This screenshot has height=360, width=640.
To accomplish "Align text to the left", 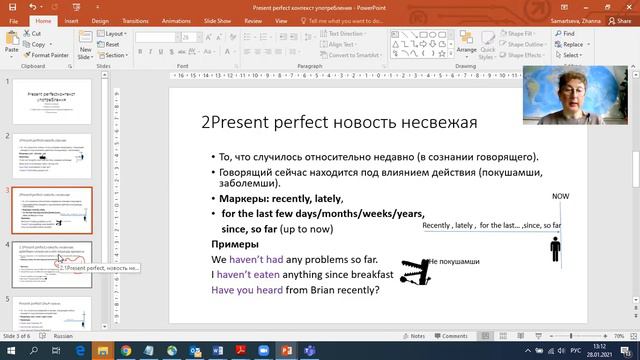I will [x=247, y=52].
